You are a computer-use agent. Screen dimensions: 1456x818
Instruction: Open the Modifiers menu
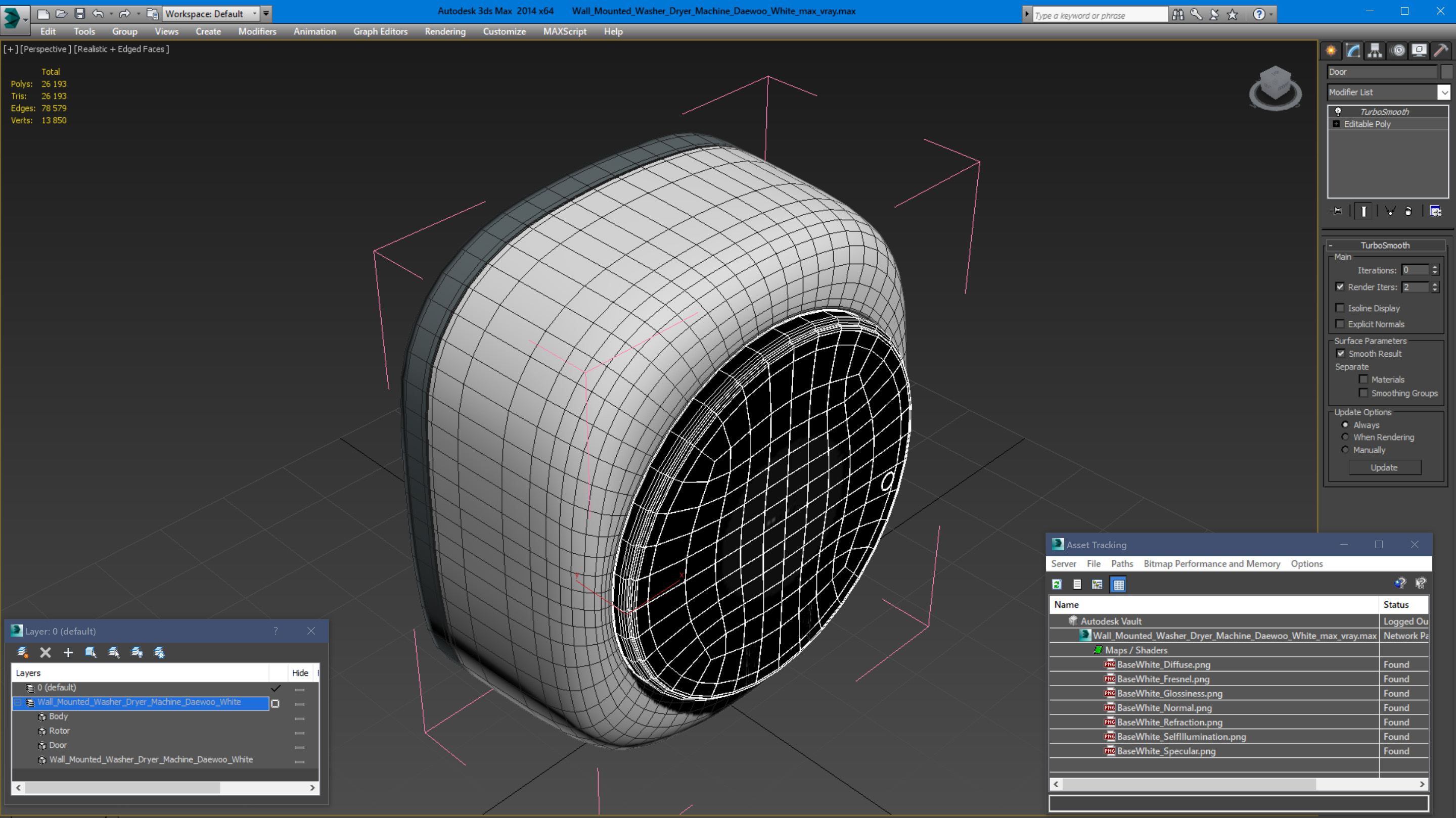click(257, 32)
